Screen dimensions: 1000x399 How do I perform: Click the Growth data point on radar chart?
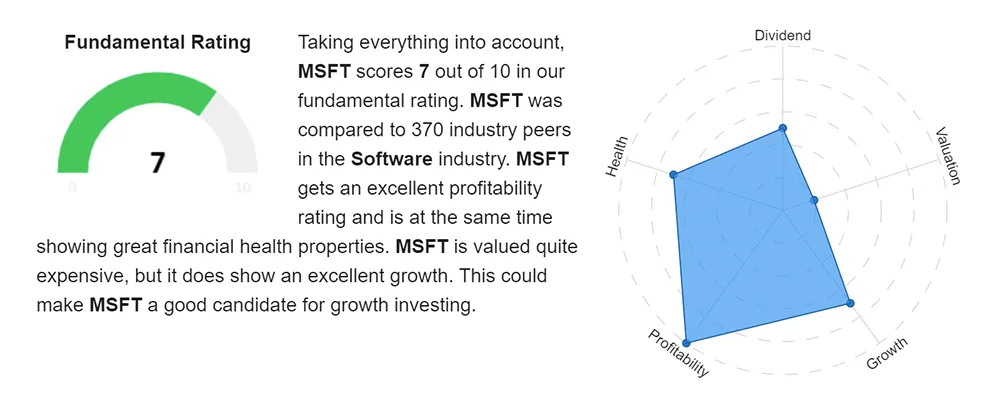849,303
